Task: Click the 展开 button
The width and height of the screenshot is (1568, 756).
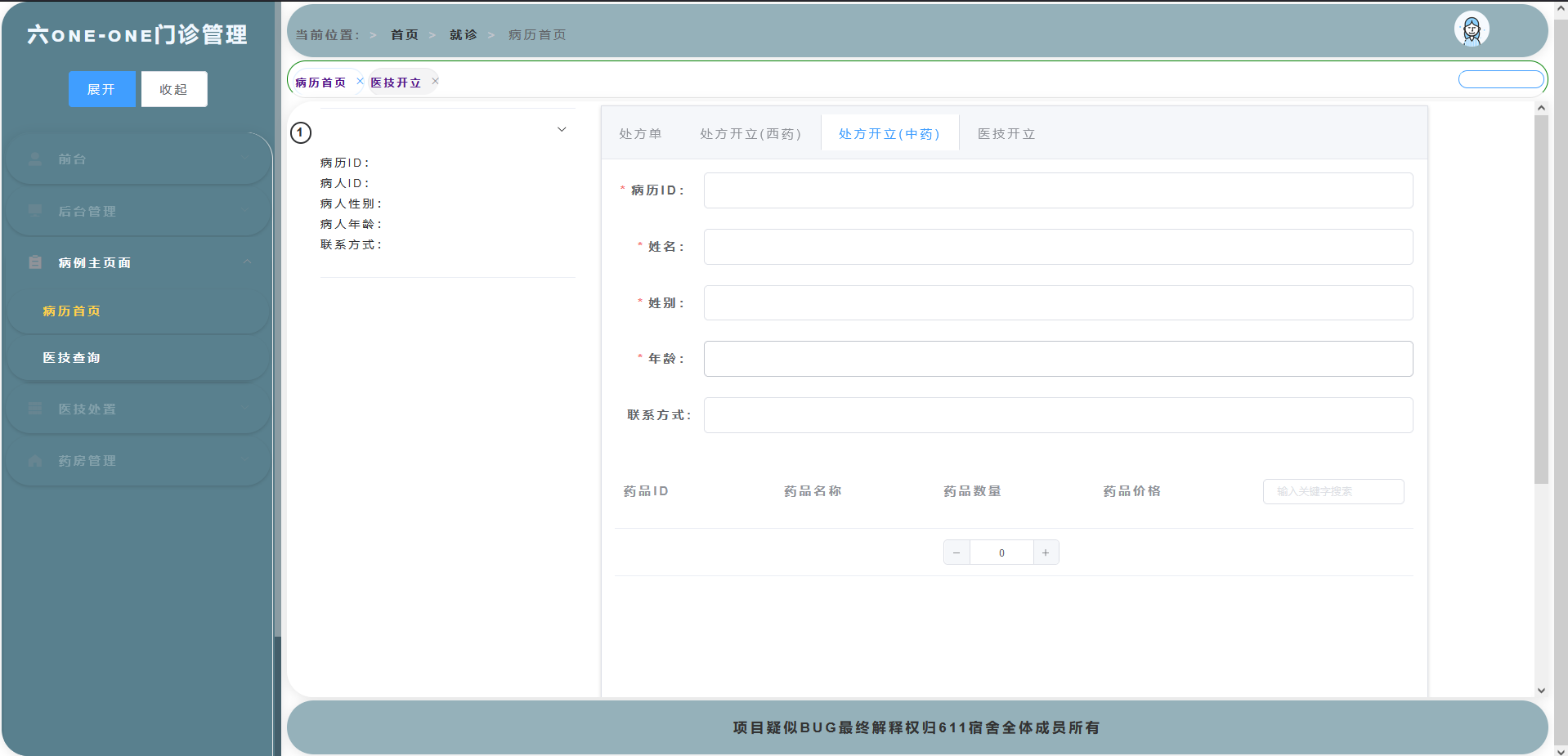Action: 101,89
